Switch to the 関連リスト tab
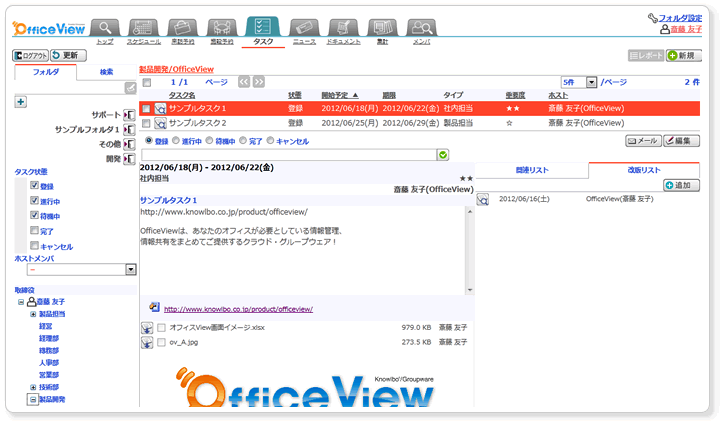This screenshot has height=424, width=720. click(532, 170)
